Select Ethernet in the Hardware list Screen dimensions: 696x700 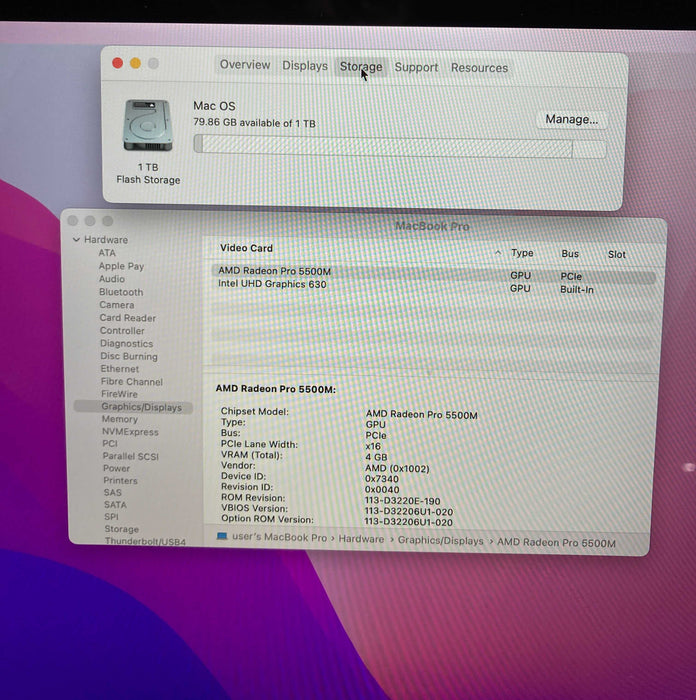click(x=120, y=369)
